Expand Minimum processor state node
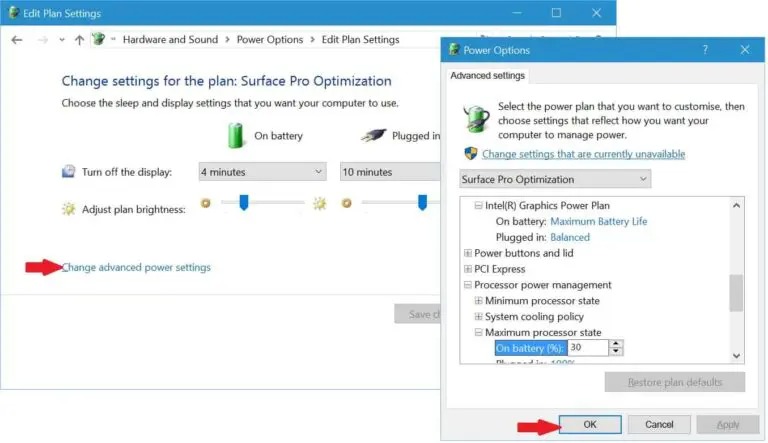The height and width of the screenshot is (443, 768). [479, 301]
